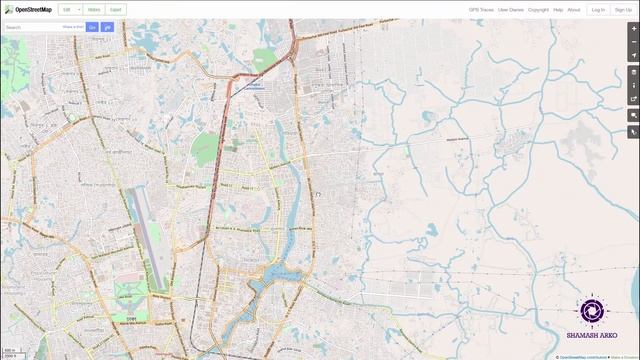Open the map Layers panel icon
Image resolution: width=640 pixels, height=360 pixels.
tap(633, 72)
